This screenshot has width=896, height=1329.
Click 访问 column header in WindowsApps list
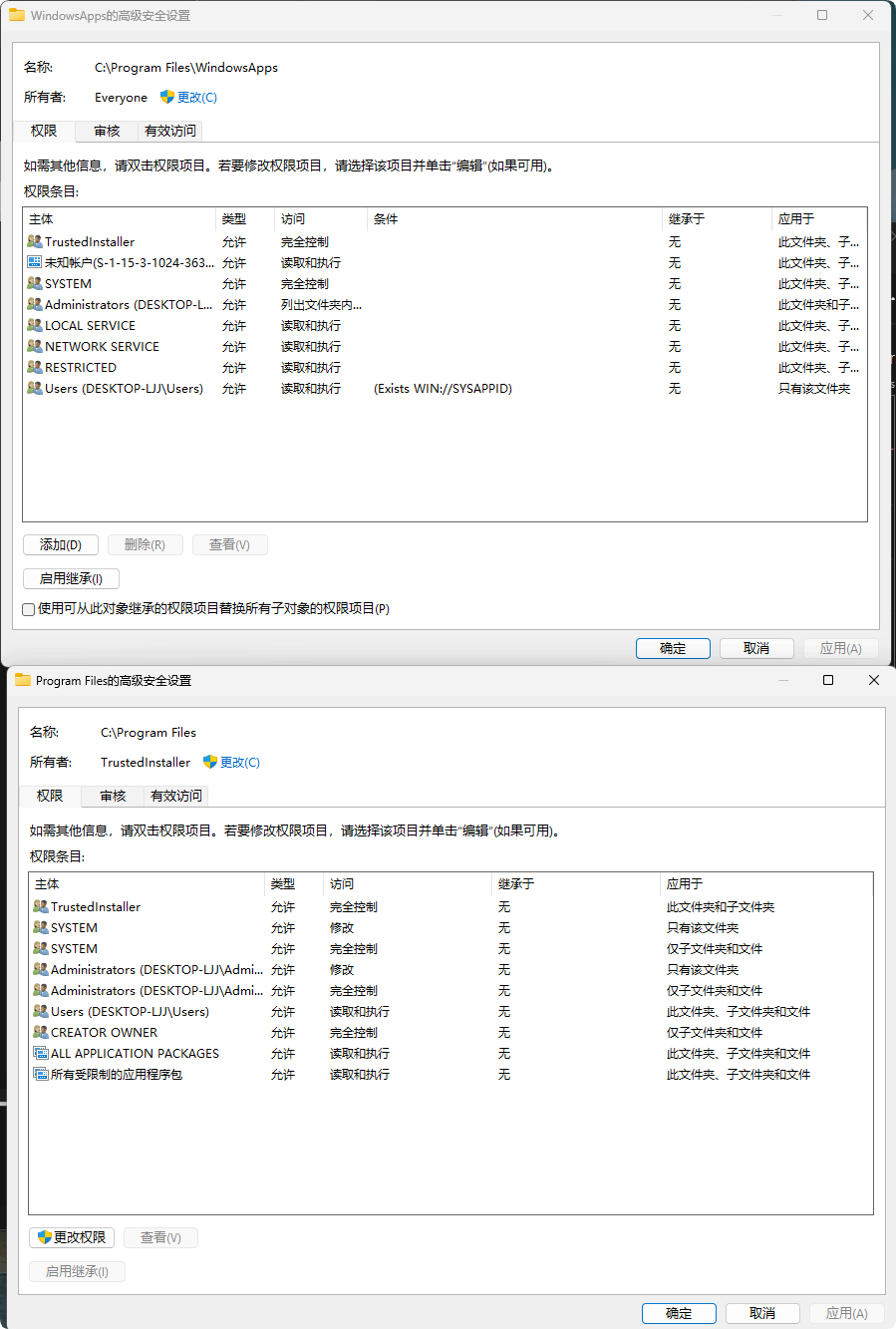321,219
